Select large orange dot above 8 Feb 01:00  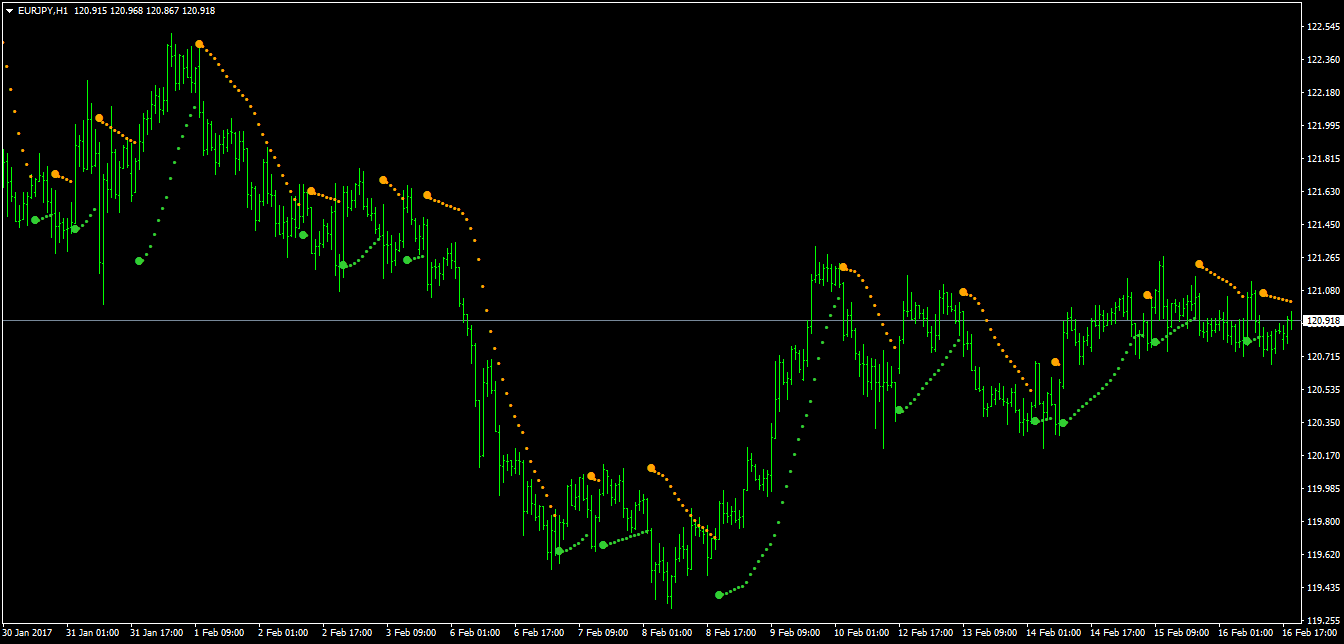(651, 468)
